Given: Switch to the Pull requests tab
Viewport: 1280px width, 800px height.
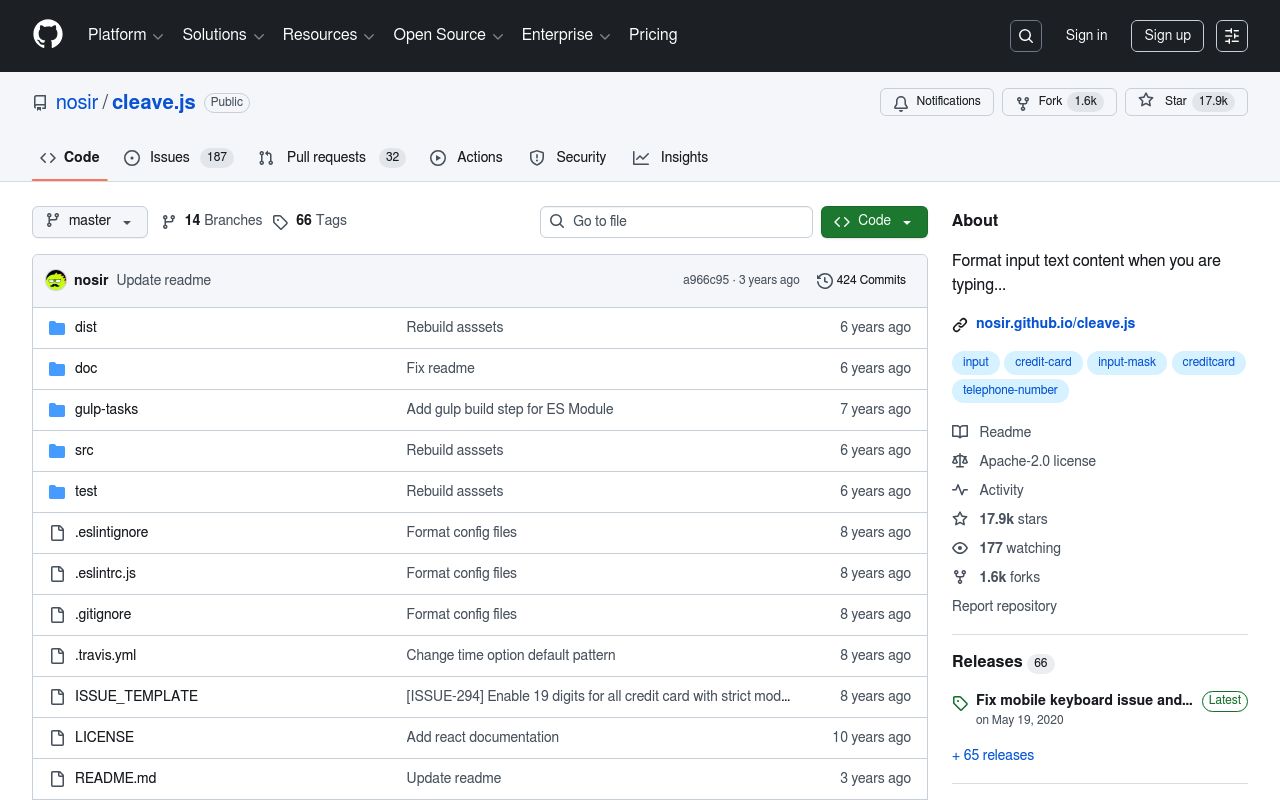Looking at the screenshot, I should point(326,157).
